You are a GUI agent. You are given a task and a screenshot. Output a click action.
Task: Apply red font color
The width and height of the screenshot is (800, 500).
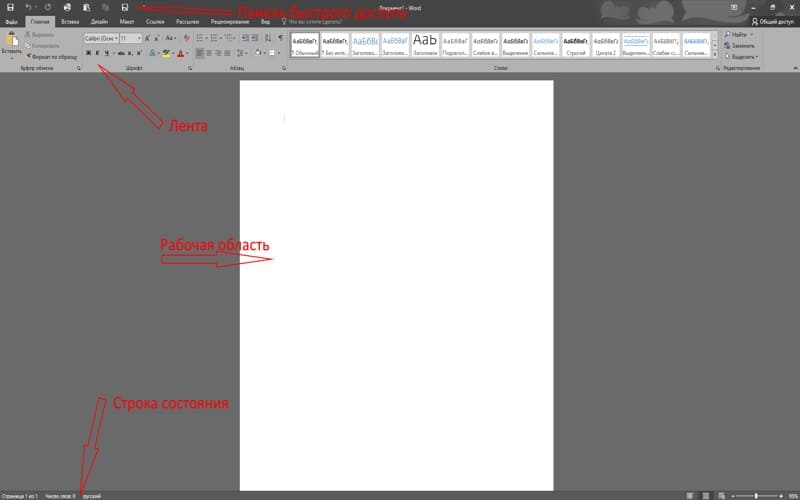[x=180, y=53]
